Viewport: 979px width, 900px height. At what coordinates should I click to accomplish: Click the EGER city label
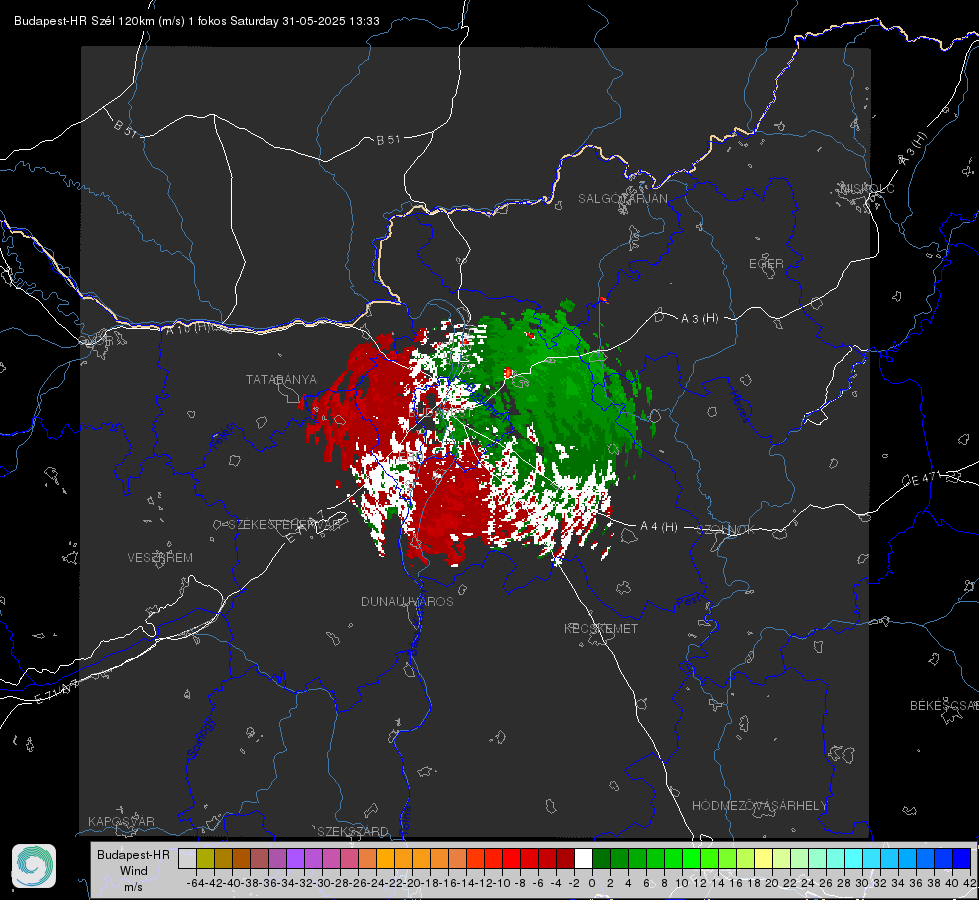[766, 264]
